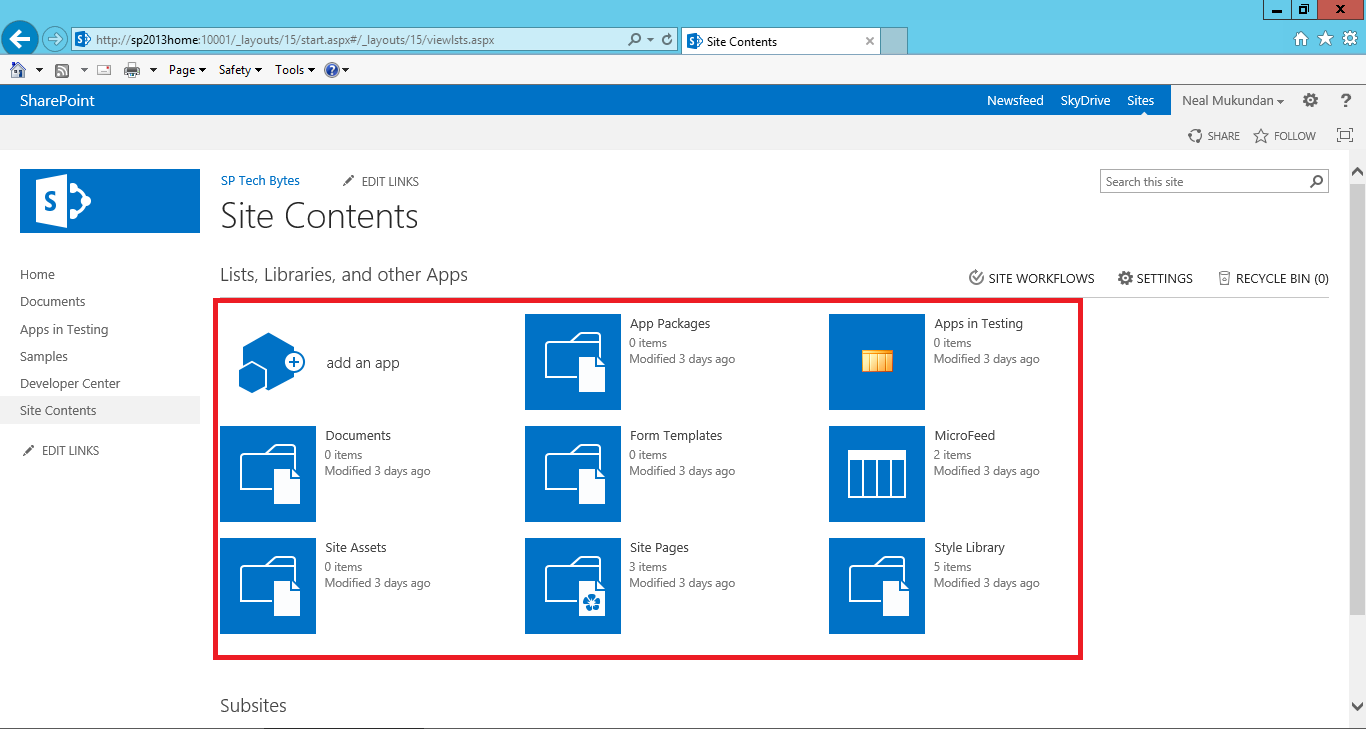Click the Home icon in command bar
The image size is (1366, 729).
point(17,70)
